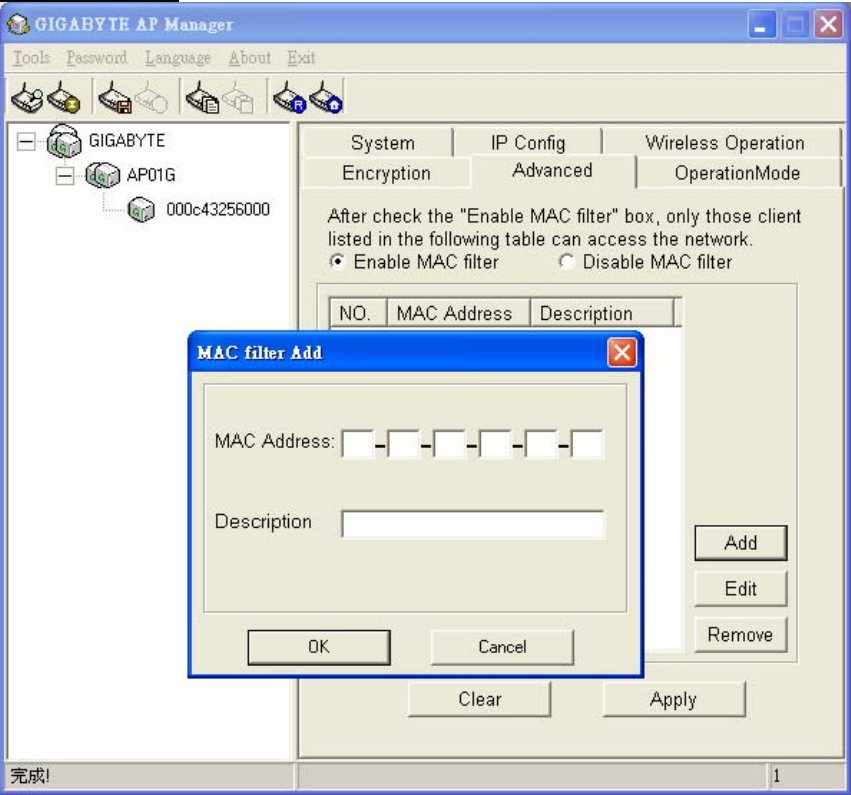This screenshot has height=795, width=851.
Task: Click the Apply button
Action: pos(674,699)
